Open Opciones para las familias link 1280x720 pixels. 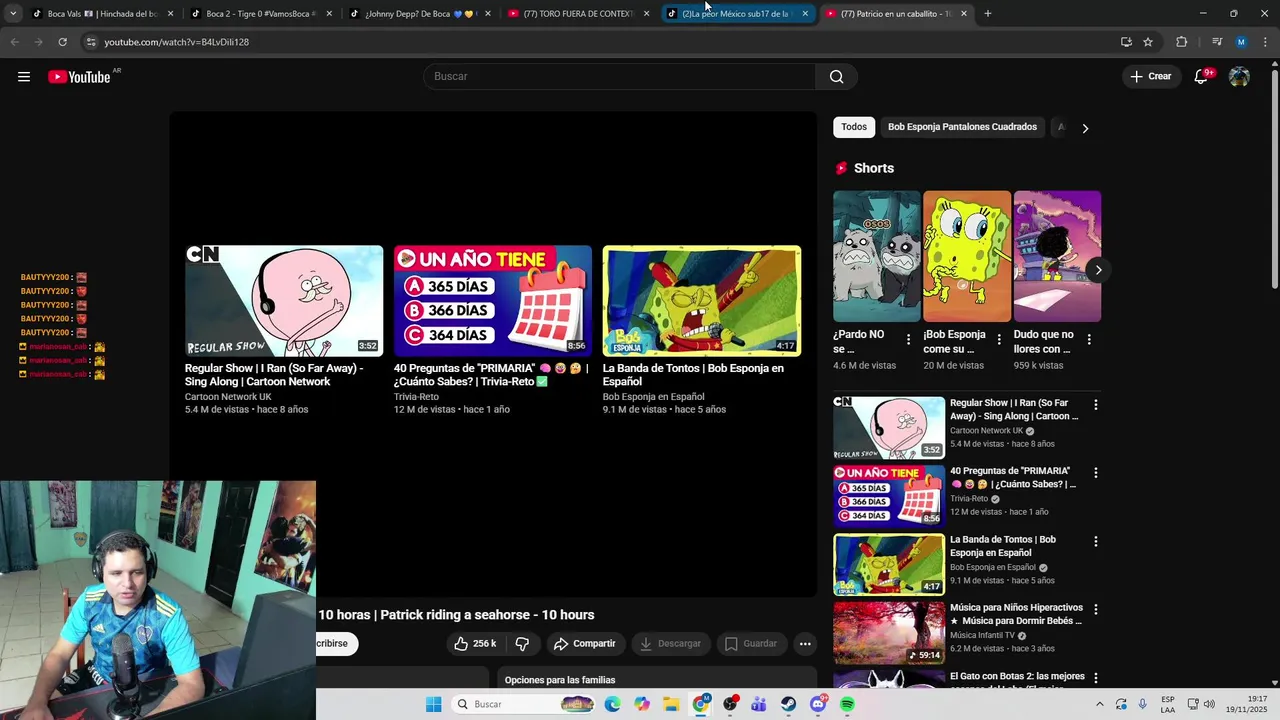coord(560,680)
